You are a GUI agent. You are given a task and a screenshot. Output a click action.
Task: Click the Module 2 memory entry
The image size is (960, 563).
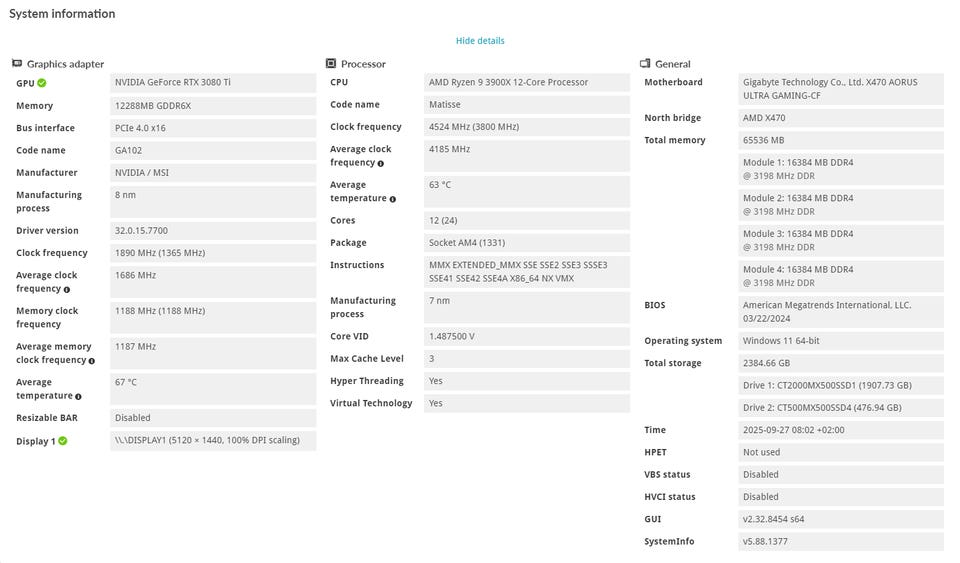pyautogui.click(x=841, y=205)
